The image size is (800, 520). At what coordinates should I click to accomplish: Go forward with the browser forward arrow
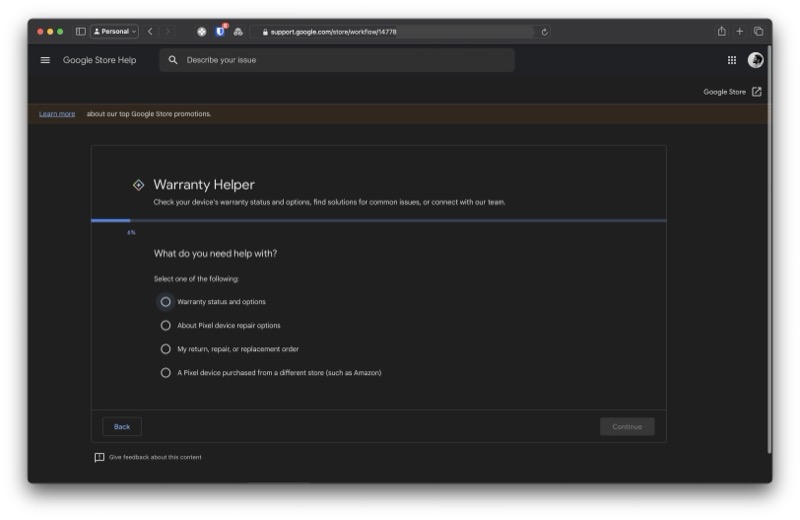pyautogui.click(x=167, y=32)
